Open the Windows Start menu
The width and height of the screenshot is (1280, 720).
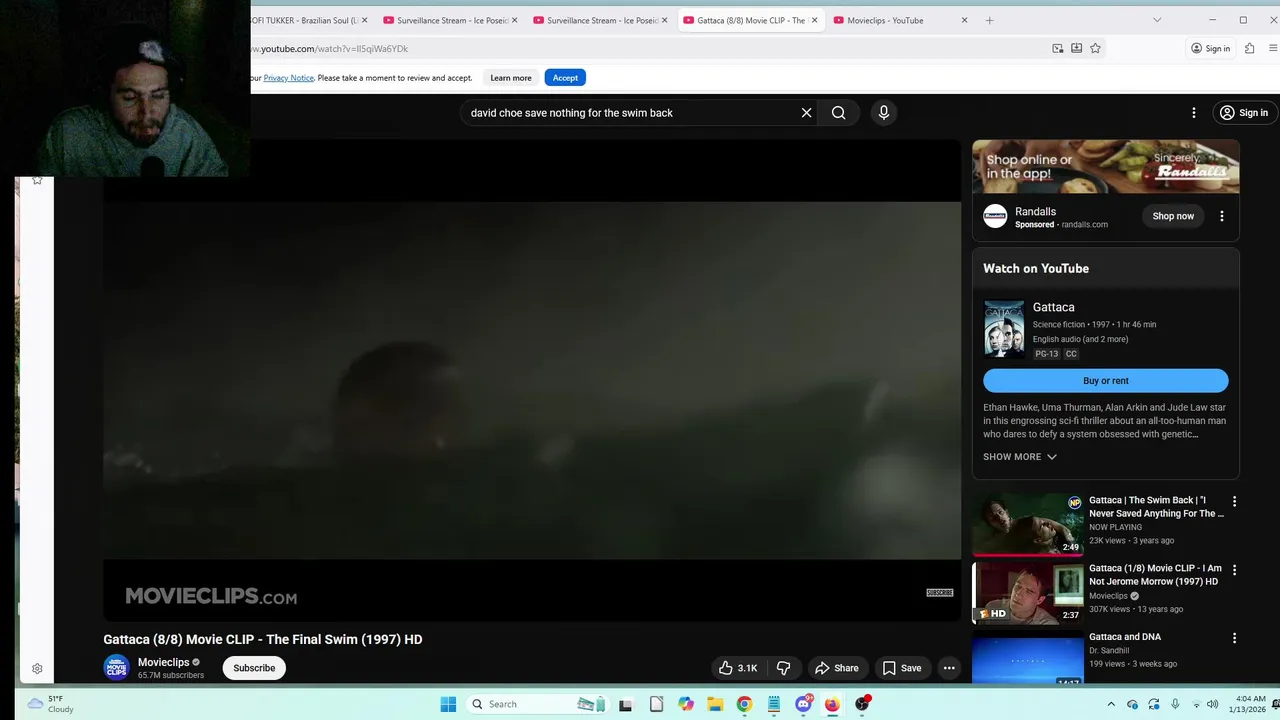pyautogui.click(x=448, y=704)
